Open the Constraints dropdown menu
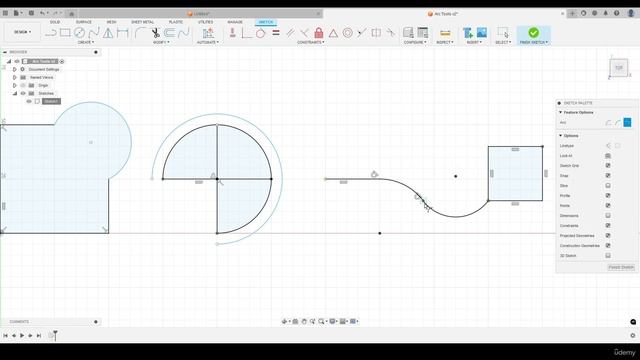 (x=311, y=42)
